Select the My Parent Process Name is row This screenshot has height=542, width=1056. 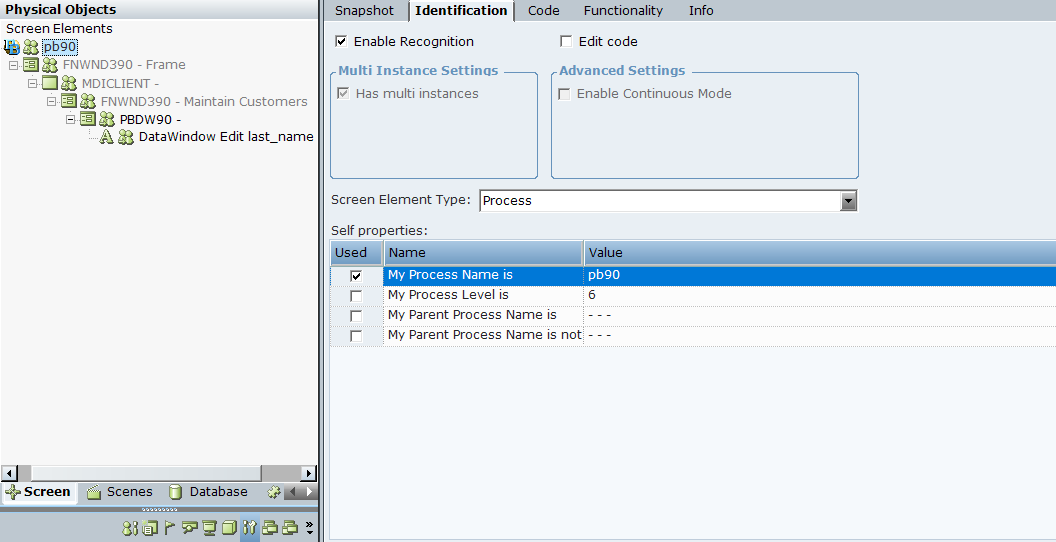[472, 315]
